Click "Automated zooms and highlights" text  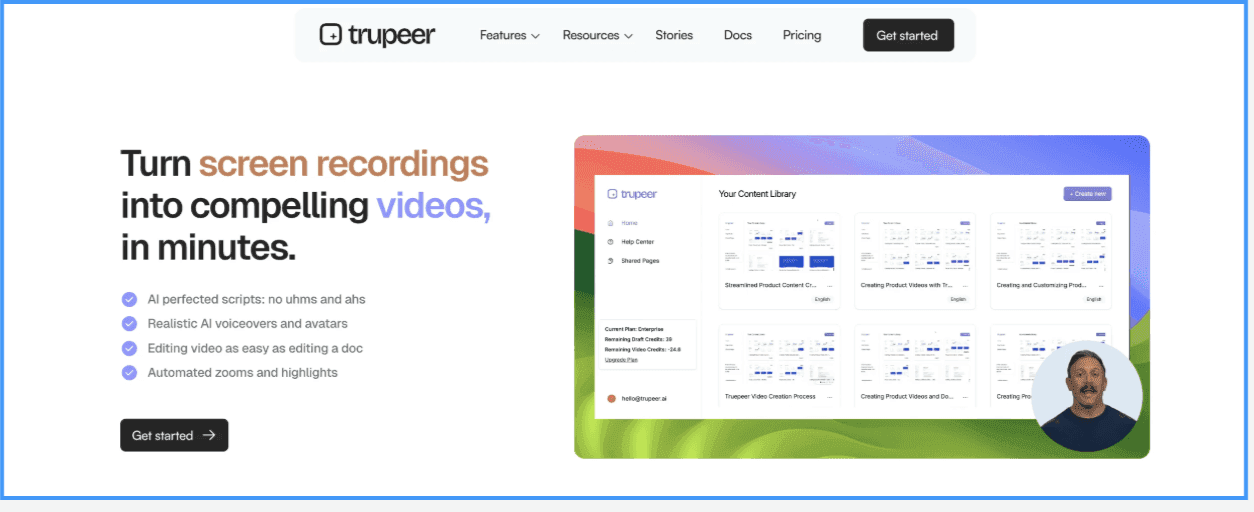point(243,372)
